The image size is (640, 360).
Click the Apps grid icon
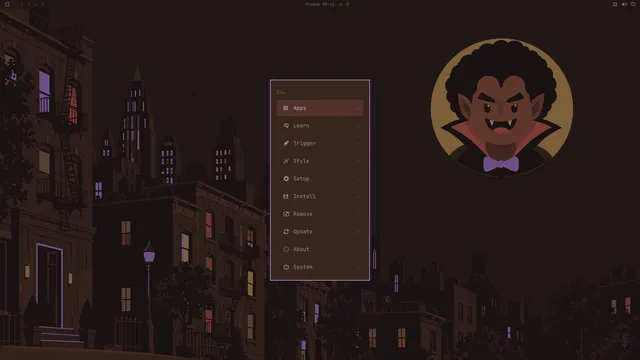tap(286, 108)
